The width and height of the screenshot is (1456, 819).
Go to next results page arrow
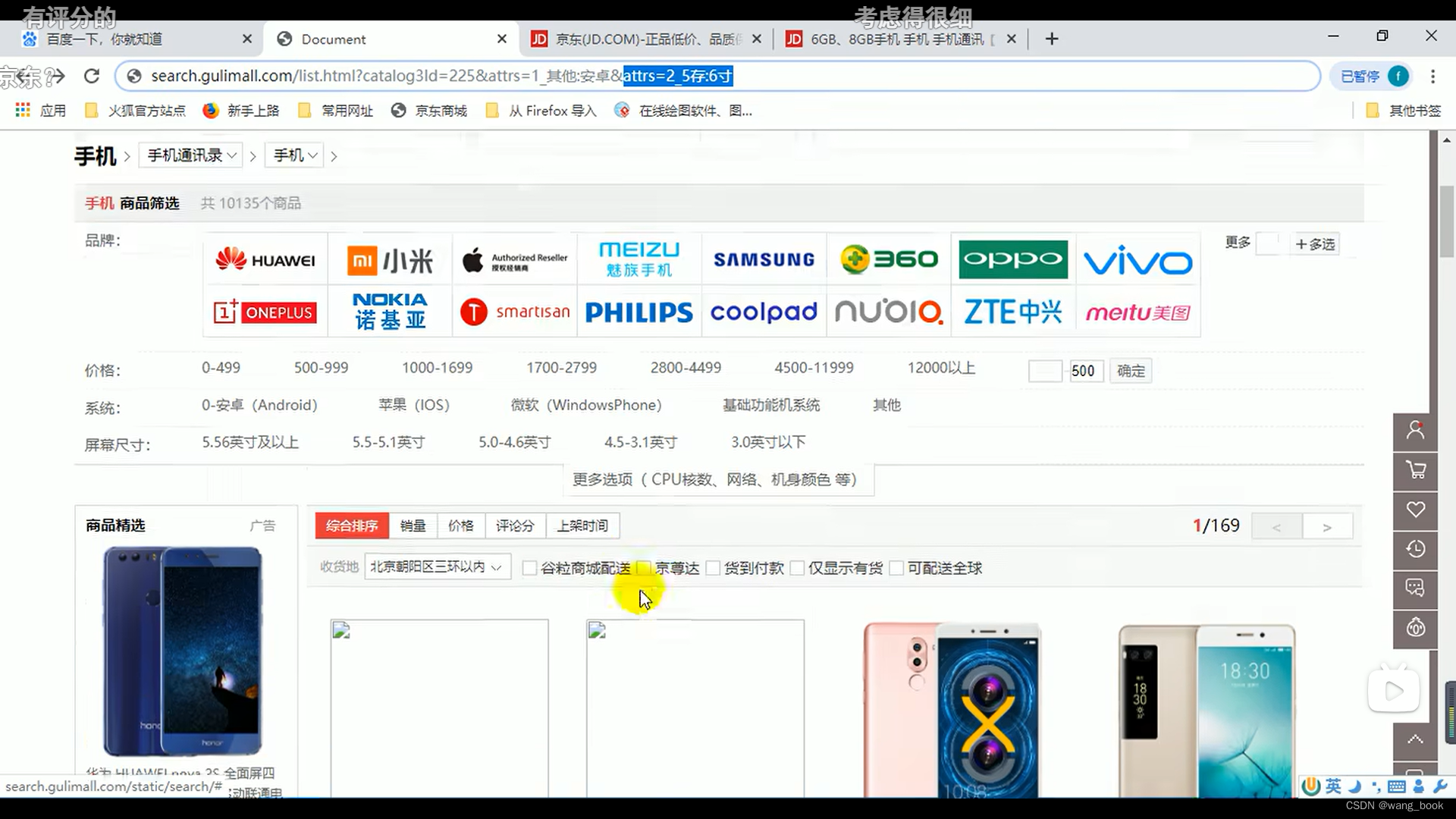tap(1327, 527)
